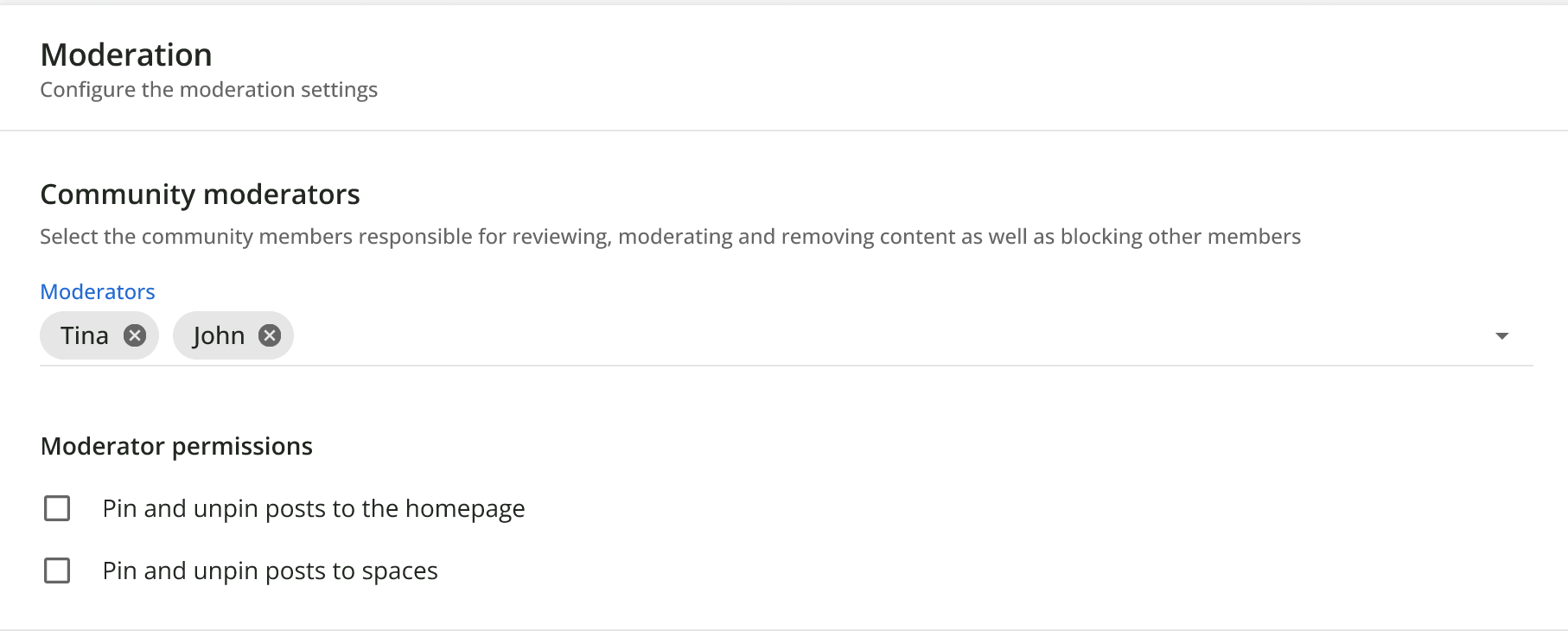Check the 'Pin and unpin posts to the homepage' box

click(57, 508)
